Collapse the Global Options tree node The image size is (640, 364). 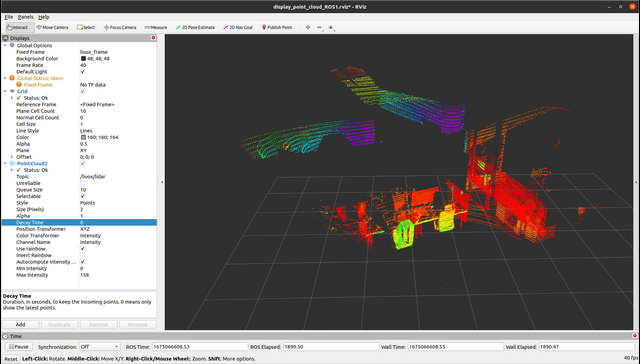[5, 45]
